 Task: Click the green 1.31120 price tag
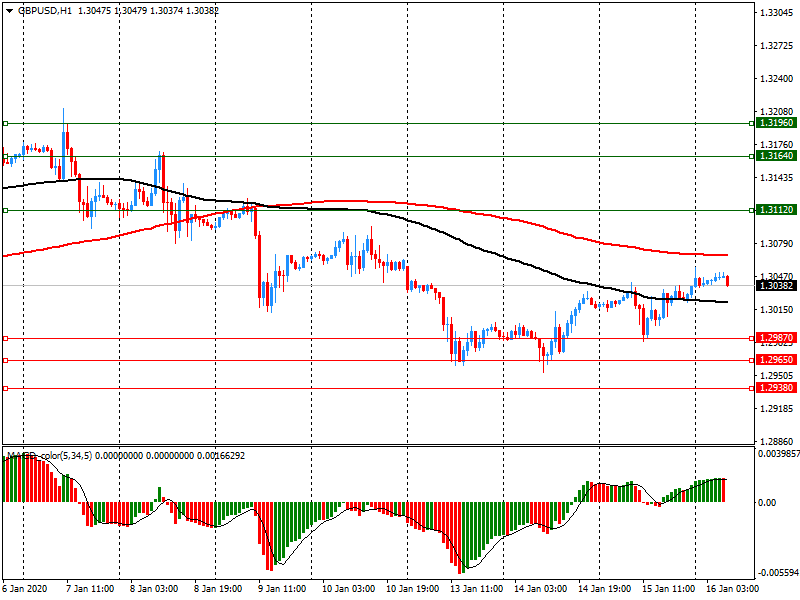click(x=776, y=210)
